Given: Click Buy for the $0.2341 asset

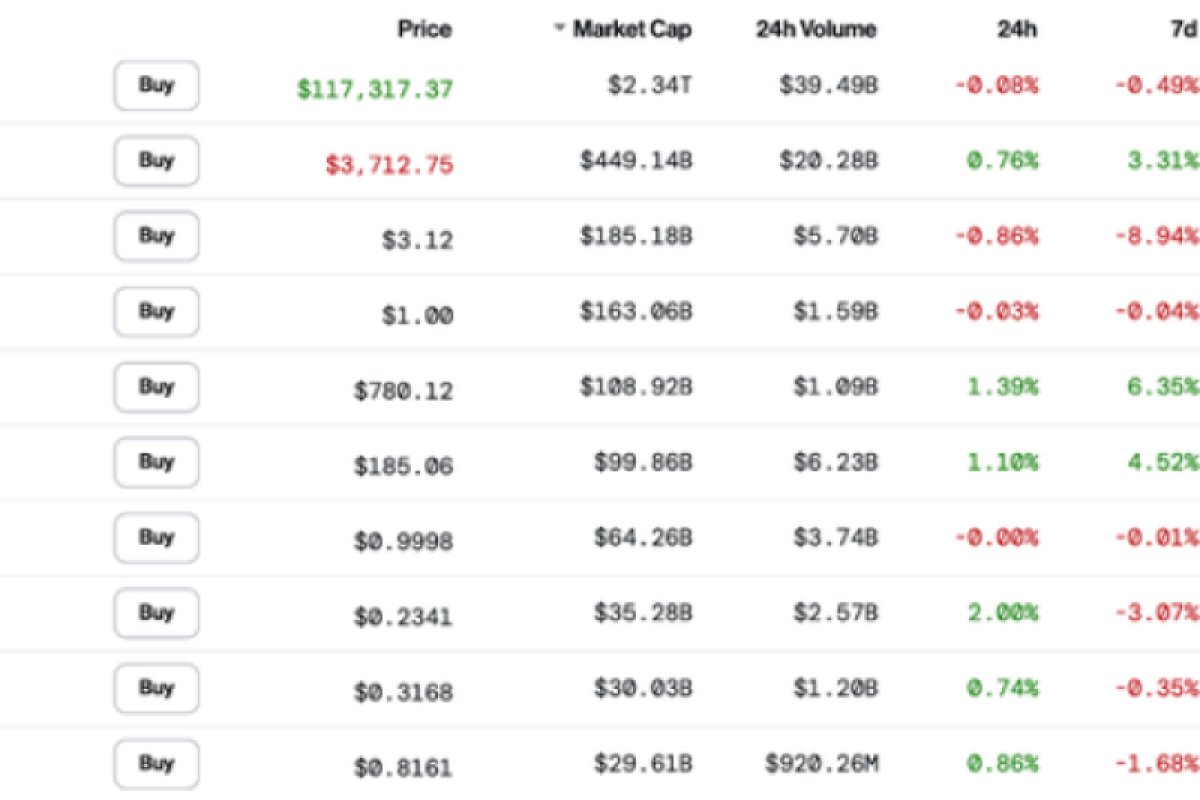Looking at the screenshot, I should pos(156,613).
